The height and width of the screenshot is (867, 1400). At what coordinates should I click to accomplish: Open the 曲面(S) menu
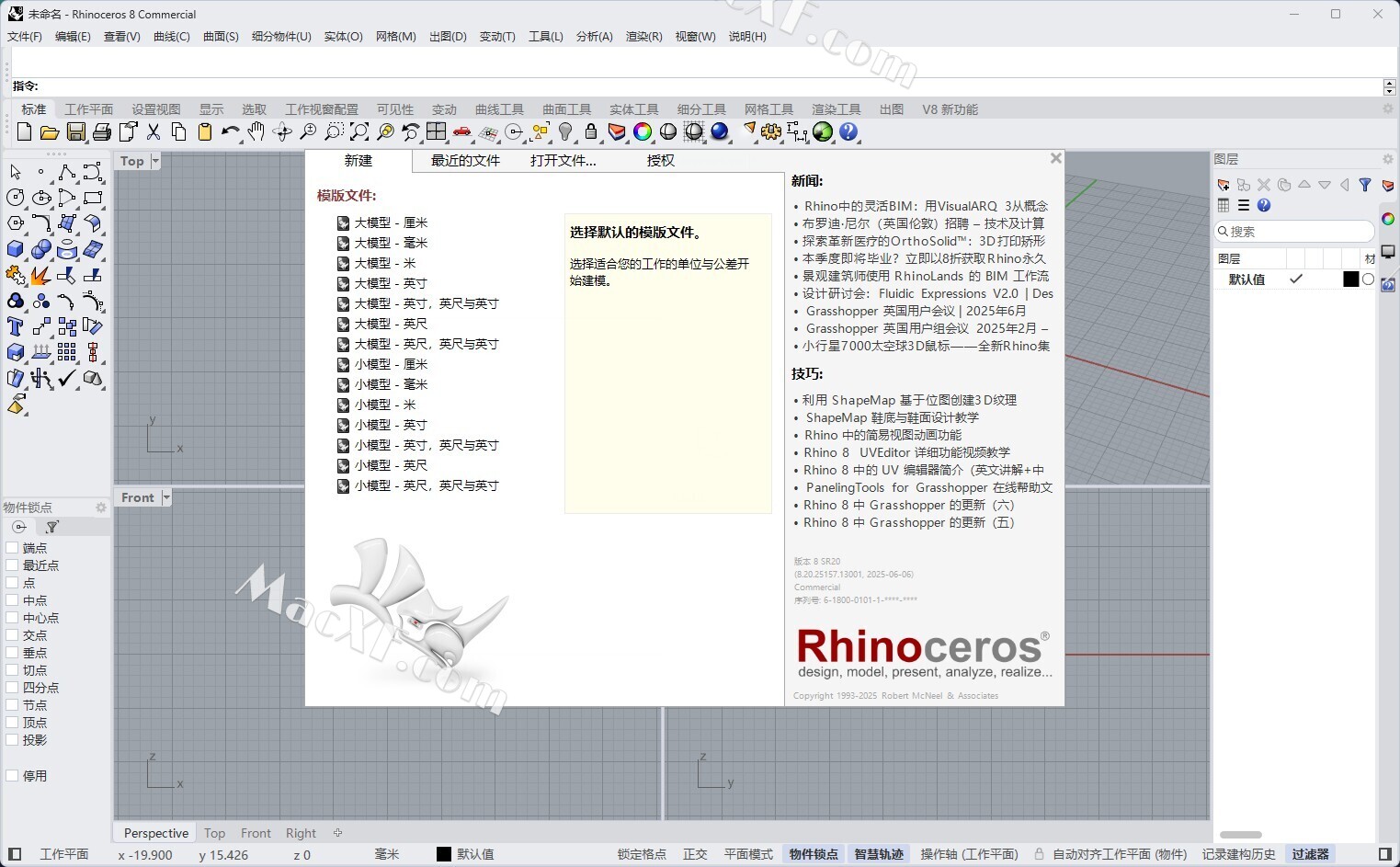221,37
